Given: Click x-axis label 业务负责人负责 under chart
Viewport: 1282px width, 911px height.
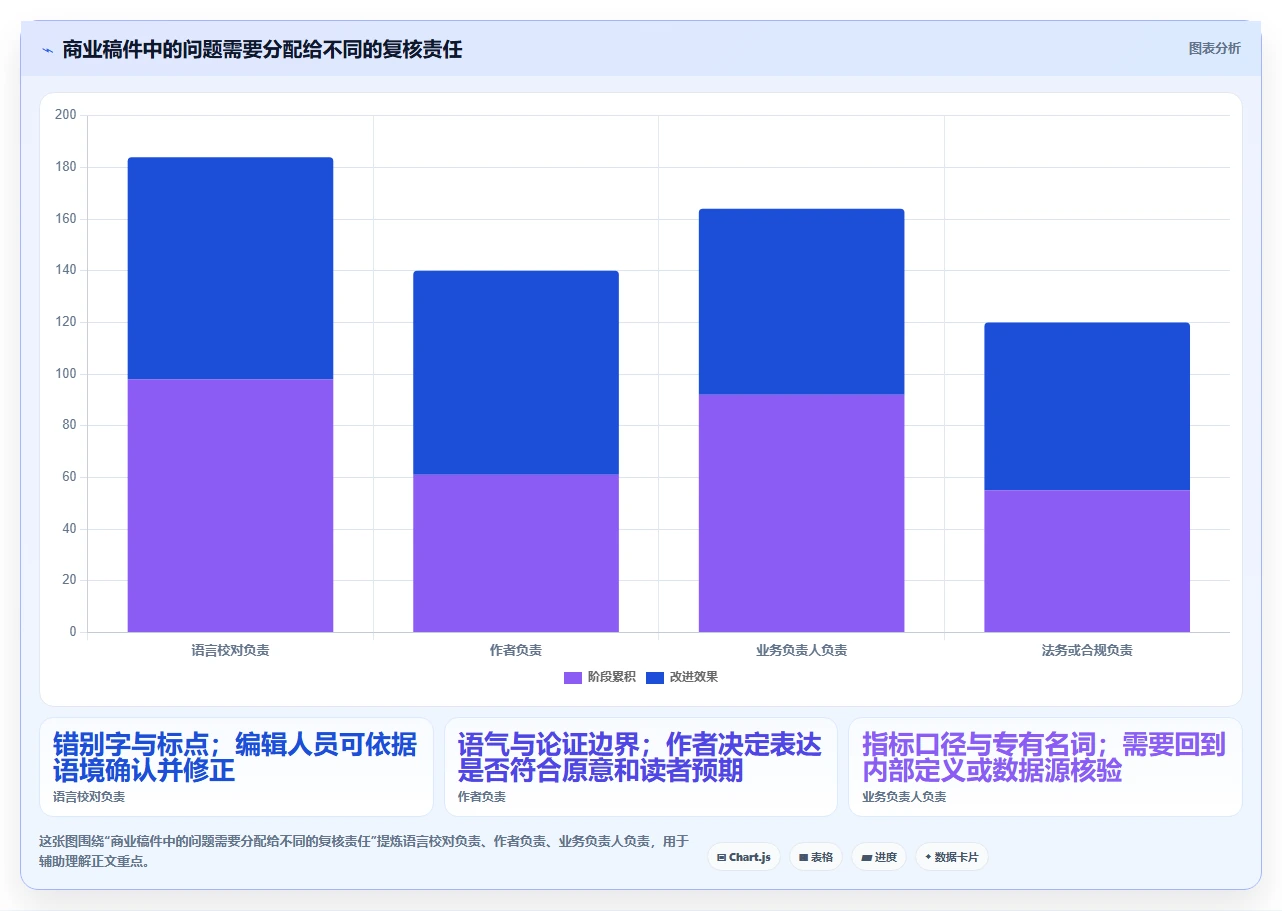Looking at the screenshot, I should point(801,650).
